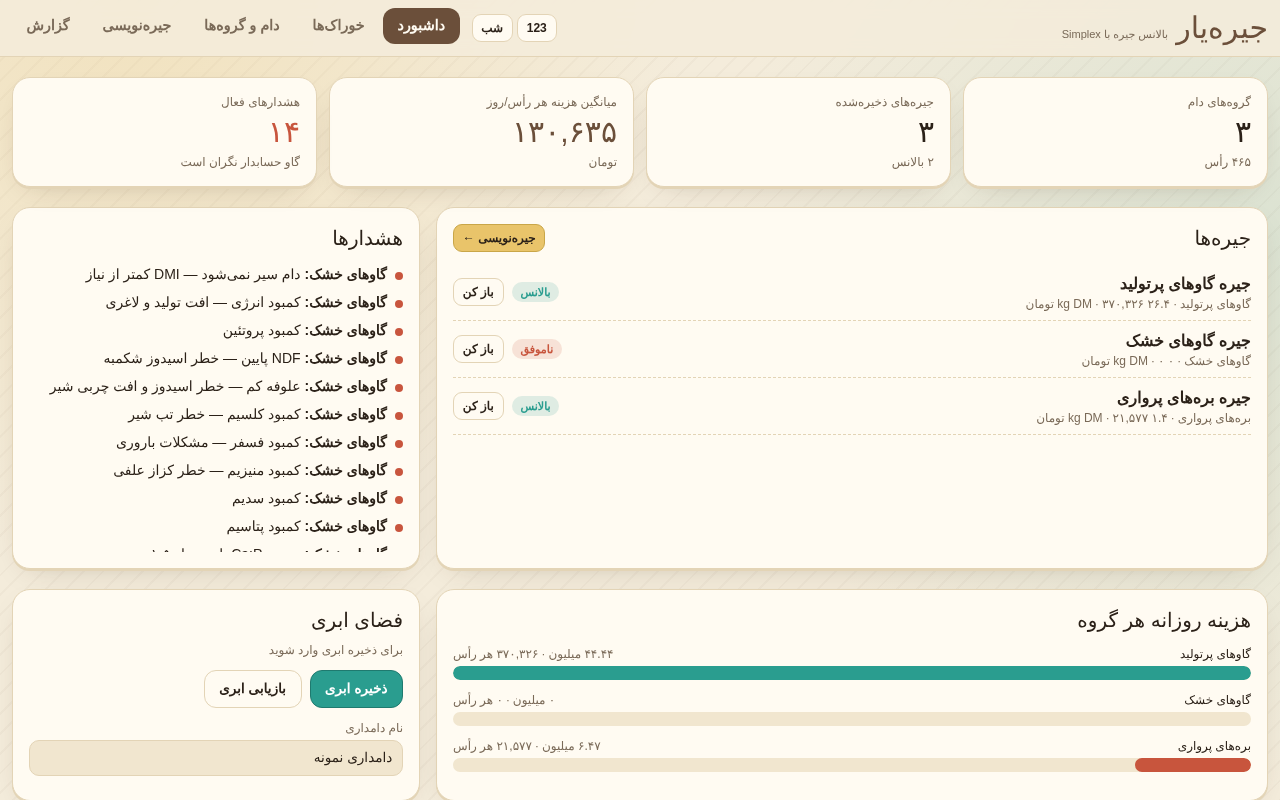Image resolution: width=1280 pixels, height=800 pixels.
Task: Go to the دام و گروه‌ها tab
Action: click(242, 26)
